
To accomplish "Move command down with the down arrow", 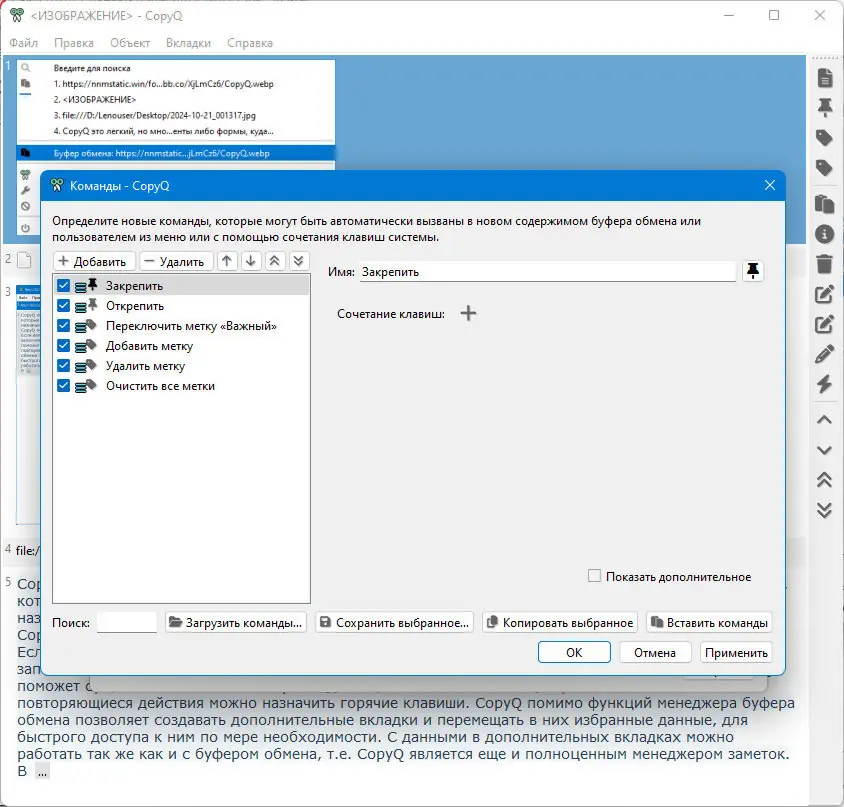I will tap(251, 261).
